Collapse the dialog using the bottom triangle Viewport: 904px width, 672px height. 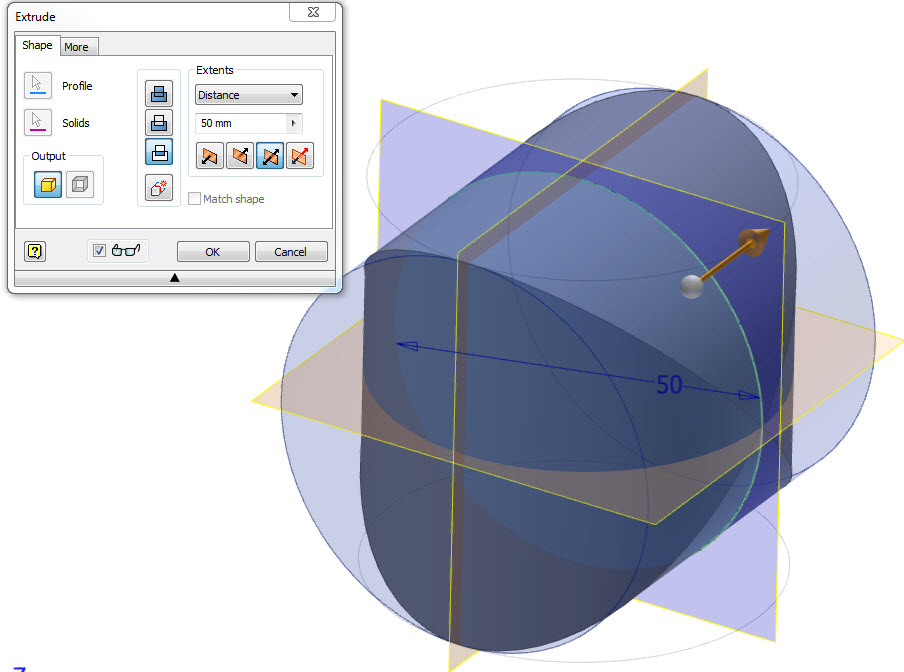point(176,275)
